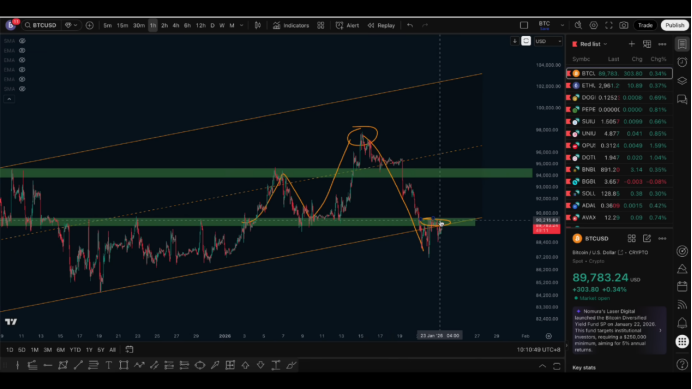Select the ellipse drawing tool
Screen dimensions: 692x389
[199, 365]
